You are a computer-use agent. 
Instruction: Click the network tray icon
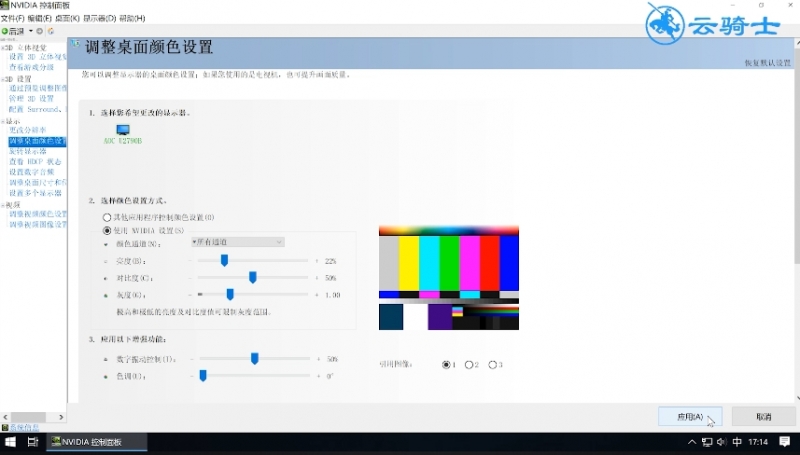pos(707,442)
